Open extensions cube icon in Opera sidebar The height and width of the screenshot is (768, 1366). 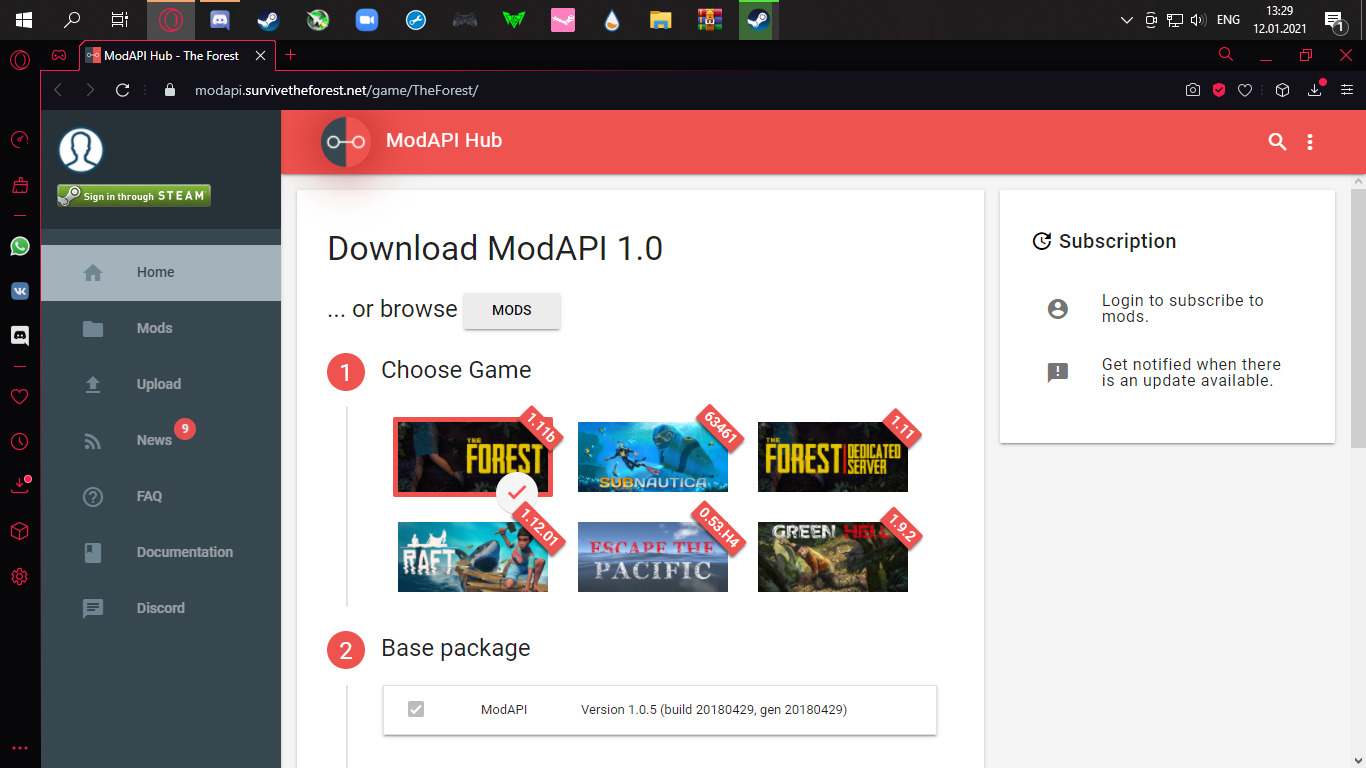click(x=19, y=531)
